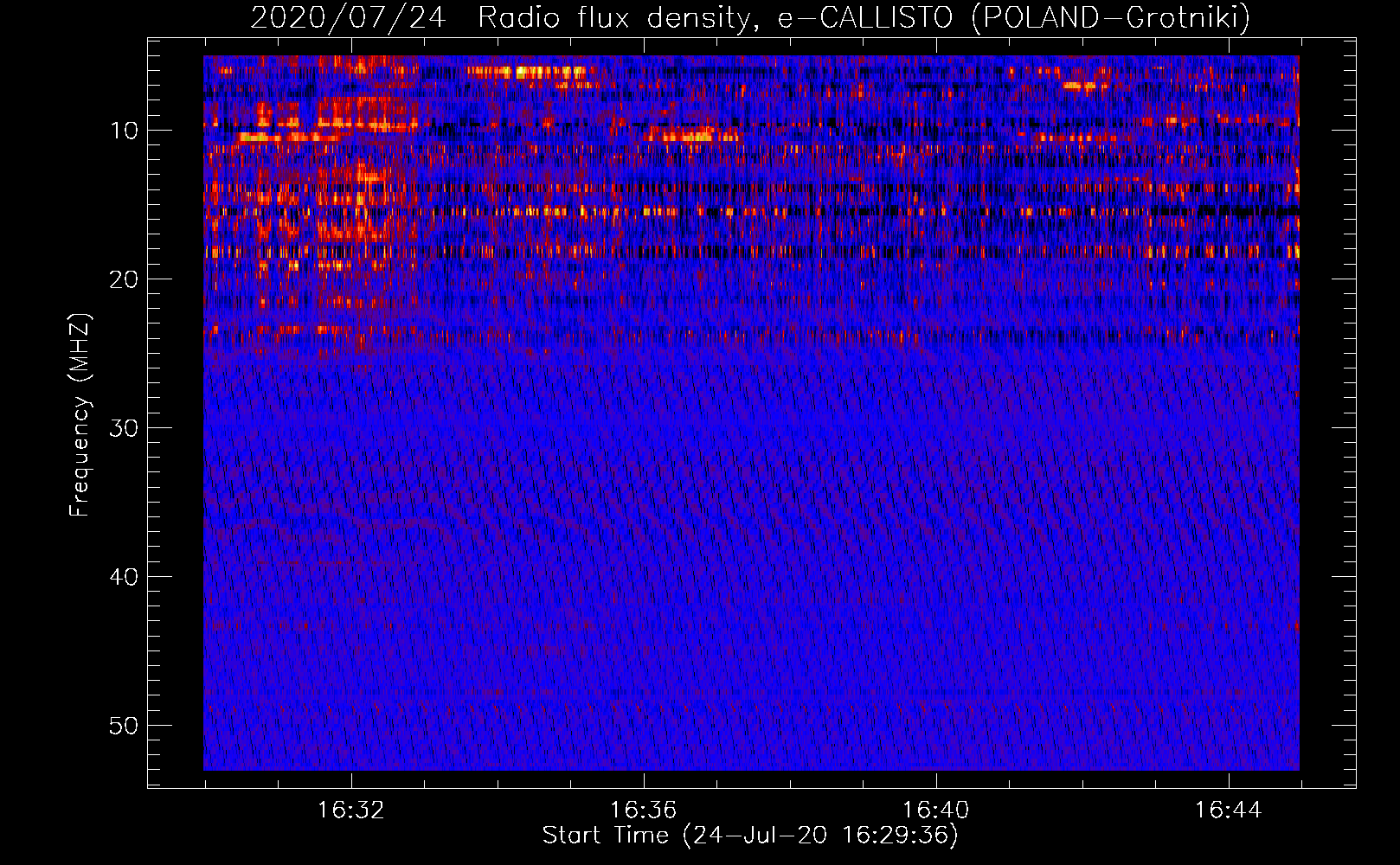Click the plot title with the e-CALLISTO station name
1400x865 pixels.
(750, 17)
